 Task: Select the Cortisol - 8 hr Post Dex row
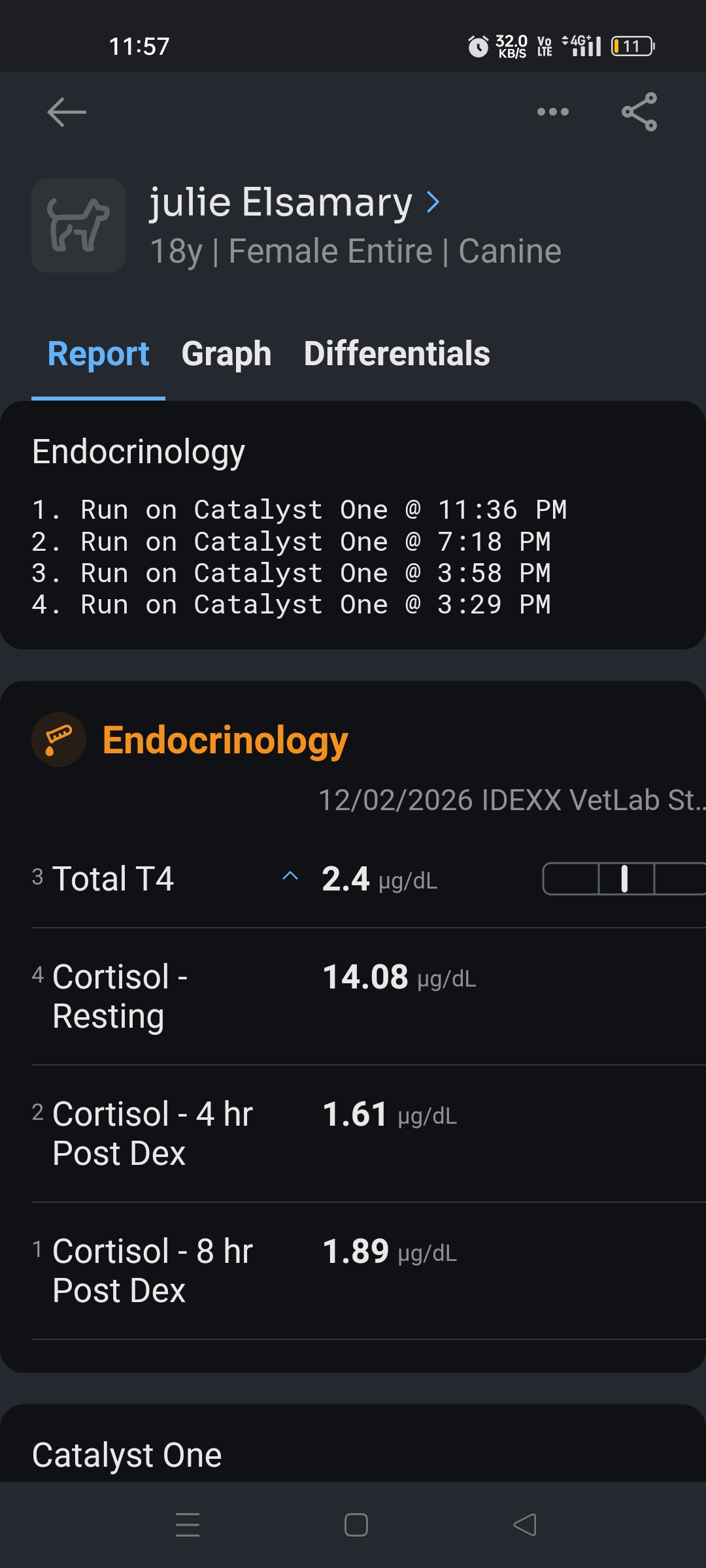click(353, 1271)
